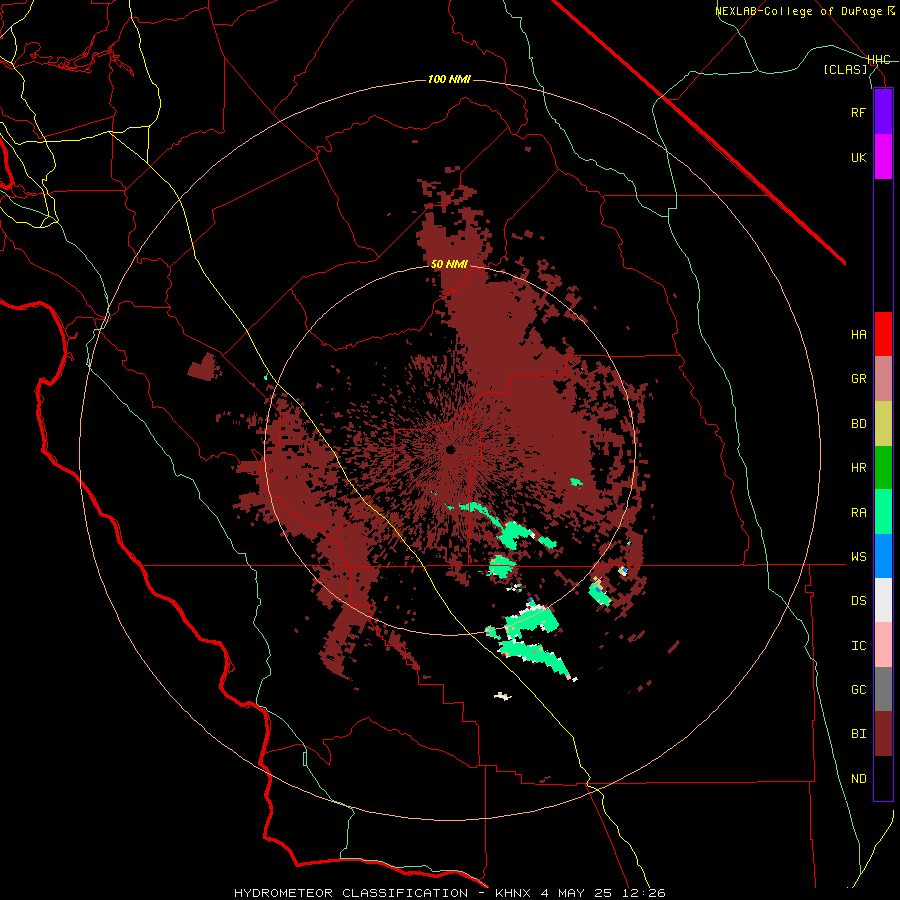Pick the HR dark green legend swatch
Viewport: 900px width, 900px height.
click(883, 468)
